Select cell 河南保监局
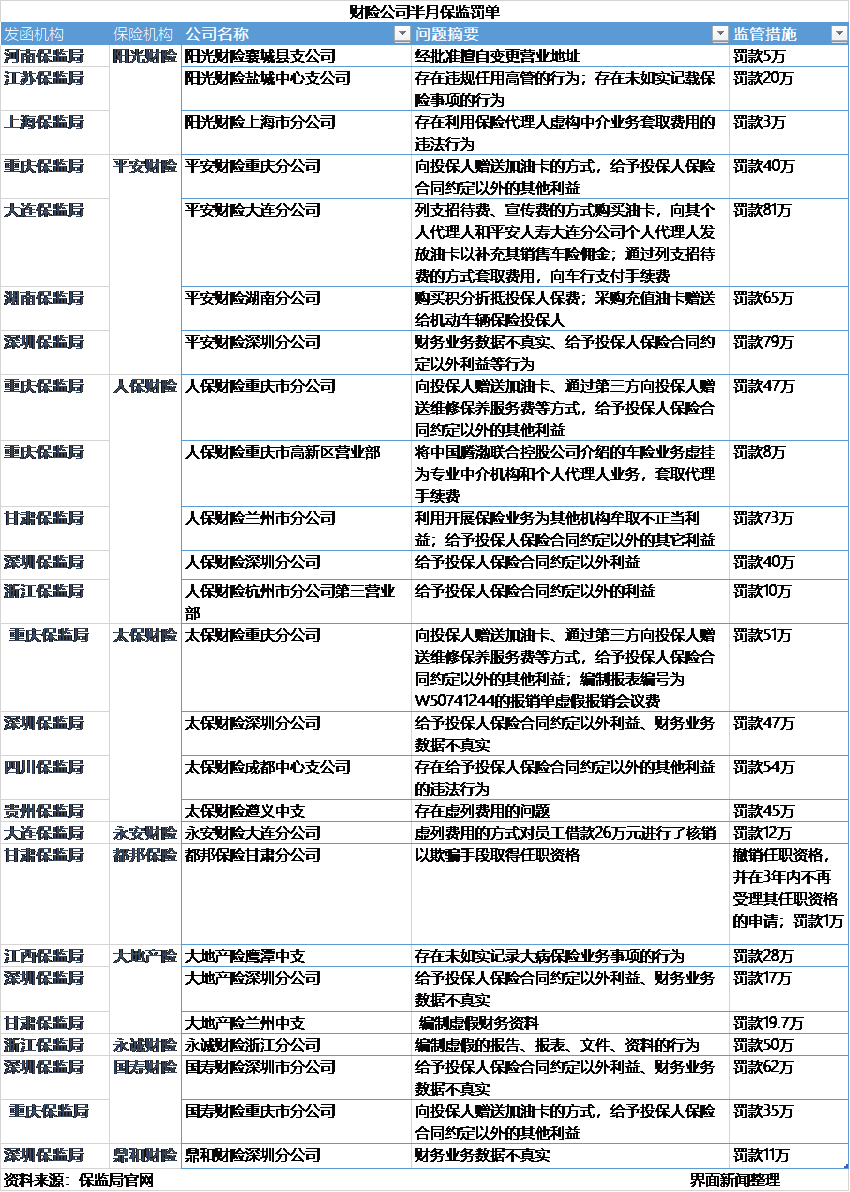850x1192 pixels. click(55, 56)
